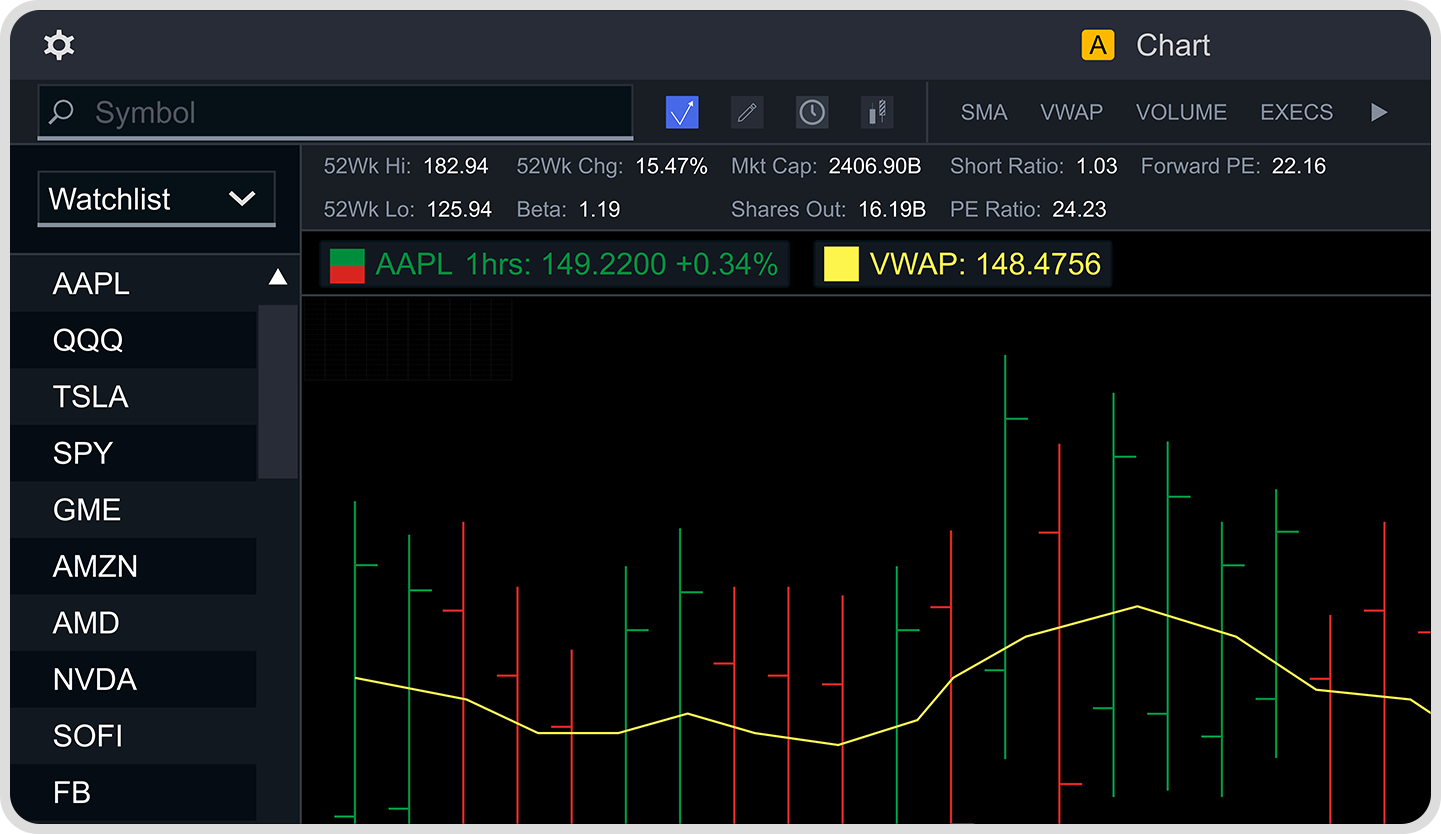Select the trend line chart tool
The height and width of the screenshot is (834, 1441).
(x=682, y=112)
